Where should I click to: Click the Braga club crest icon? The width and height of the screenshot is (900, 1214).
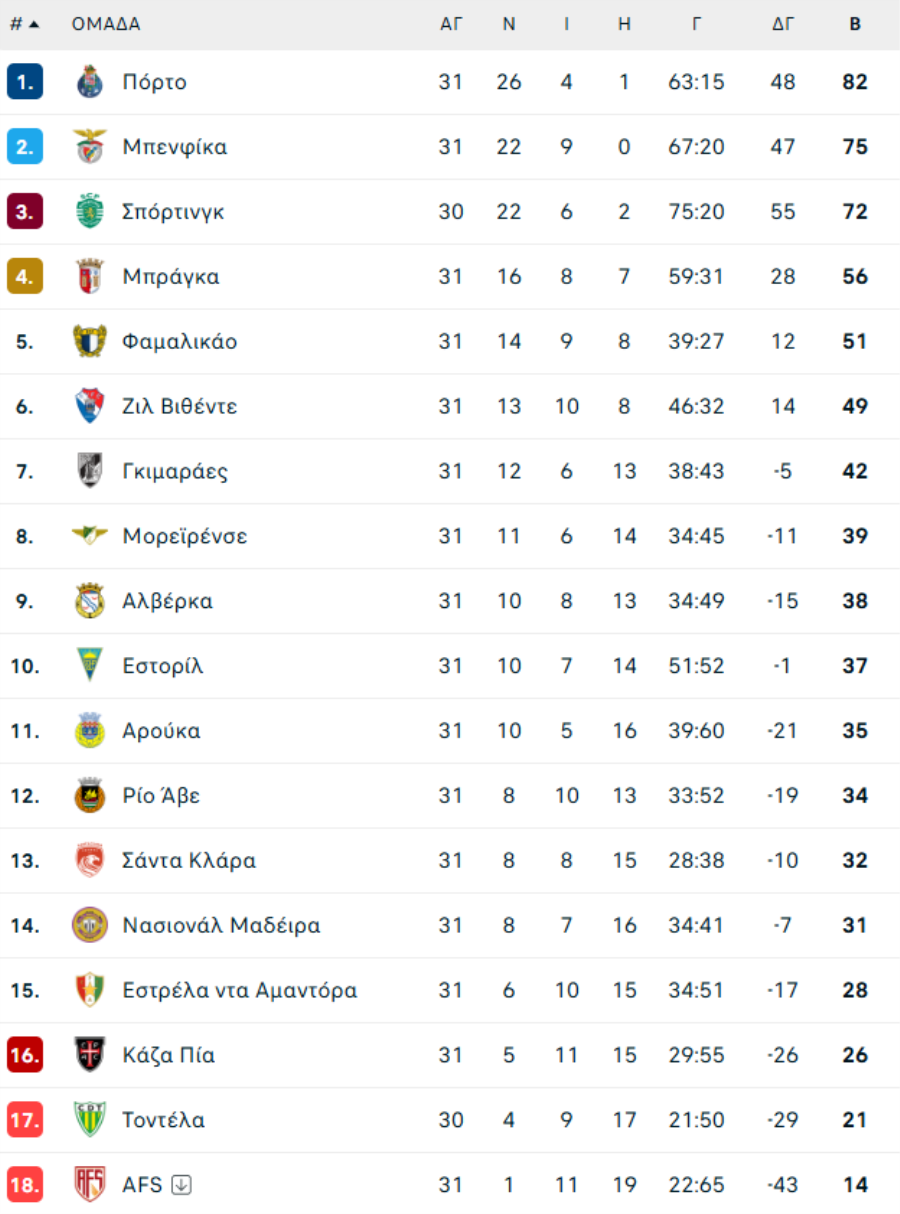[x=90, y=277]
